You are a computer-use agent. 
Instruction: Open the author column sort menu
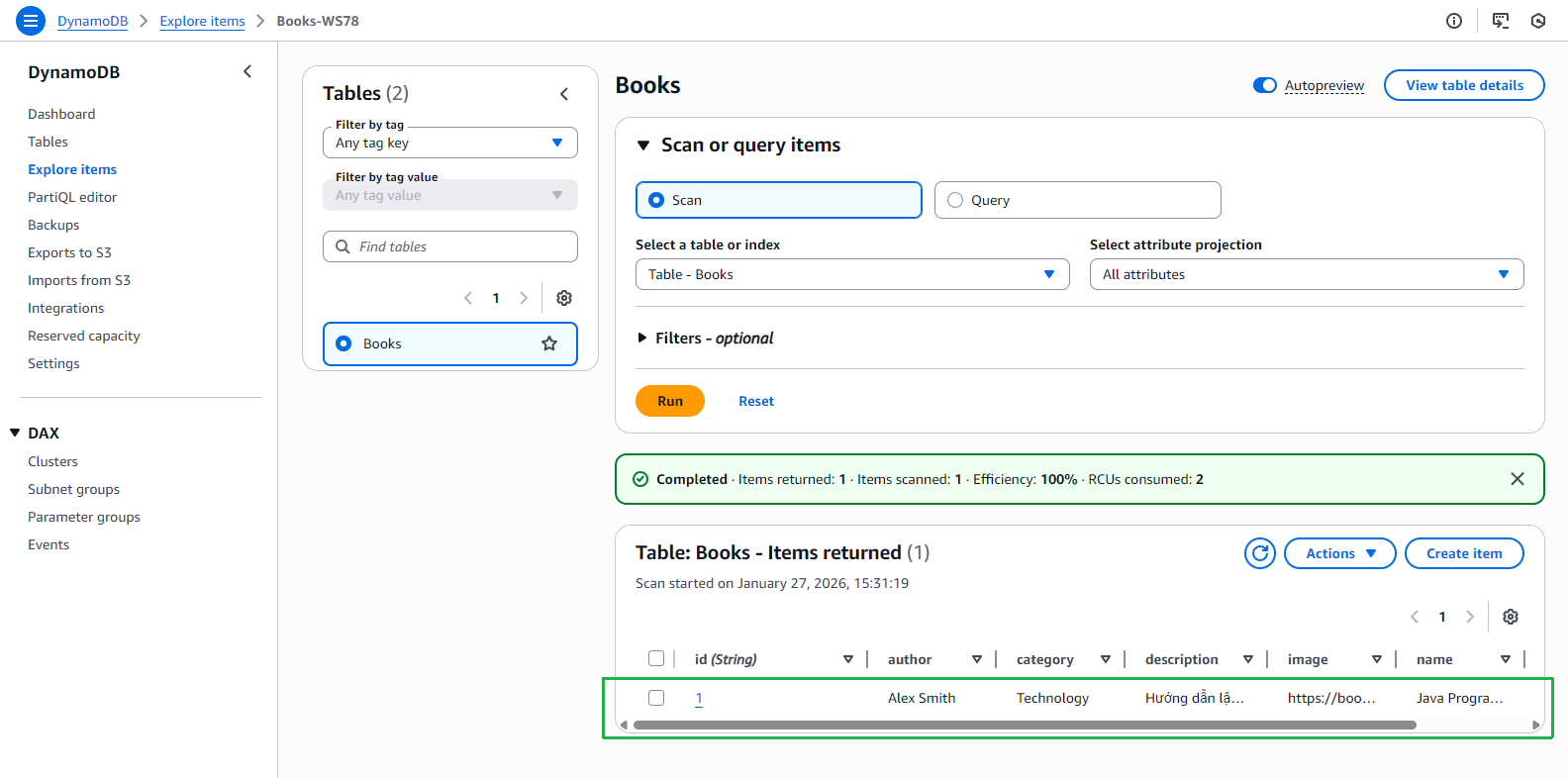pos(977,659)
